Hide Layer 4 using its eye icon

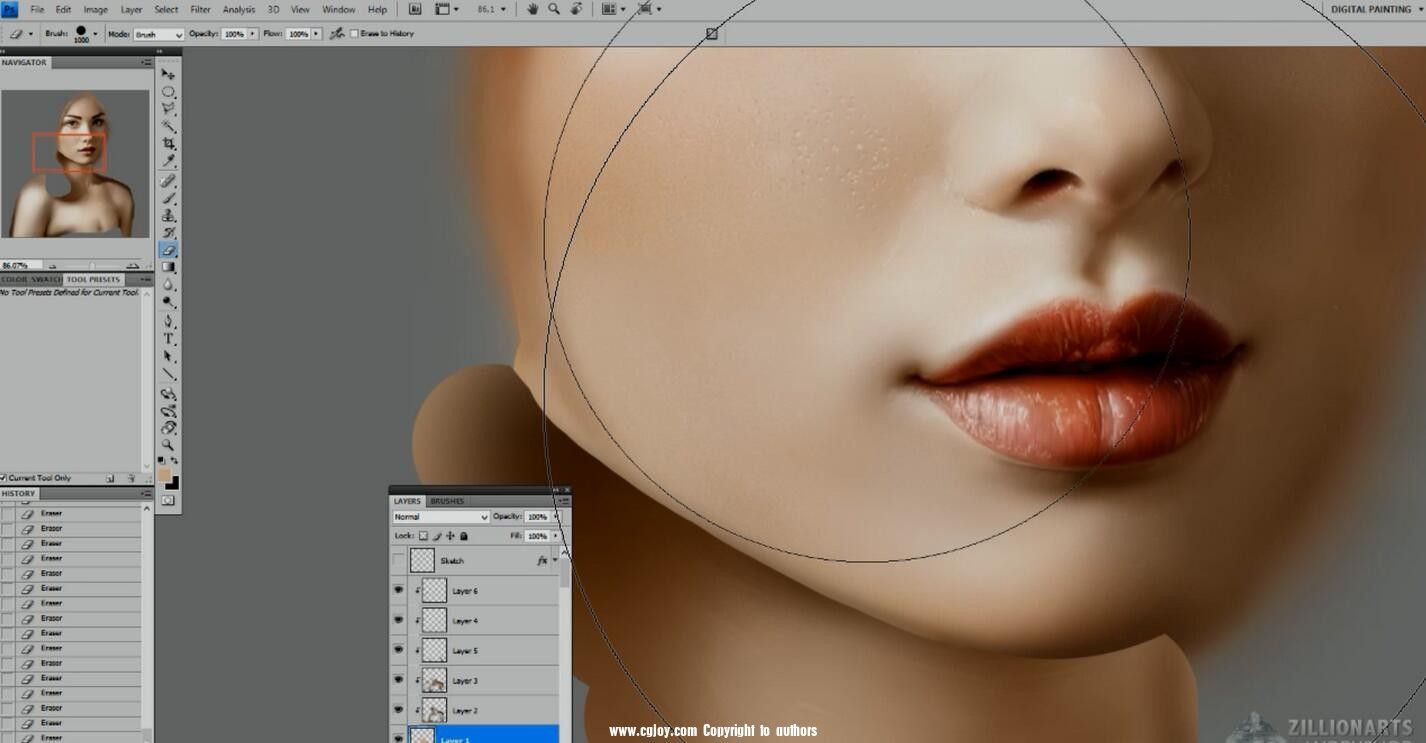399,620
